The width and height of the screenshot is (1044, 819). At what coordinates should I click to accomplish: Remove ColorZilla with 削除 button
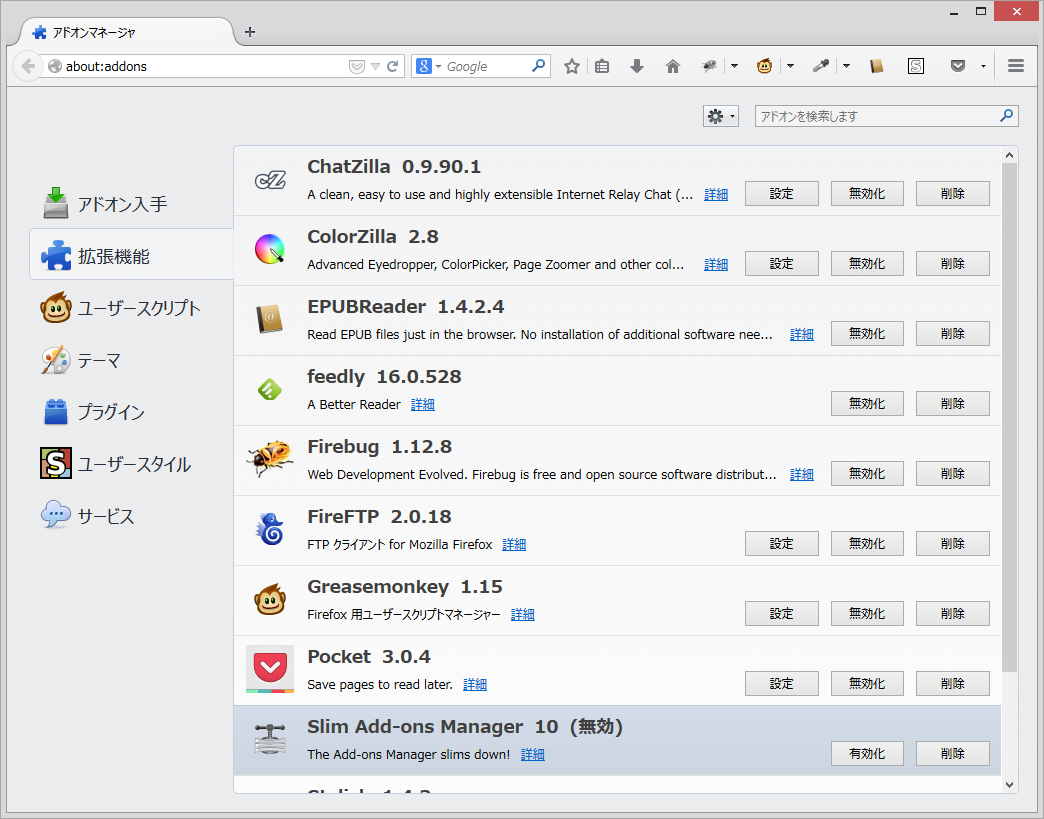pos(952,264)
